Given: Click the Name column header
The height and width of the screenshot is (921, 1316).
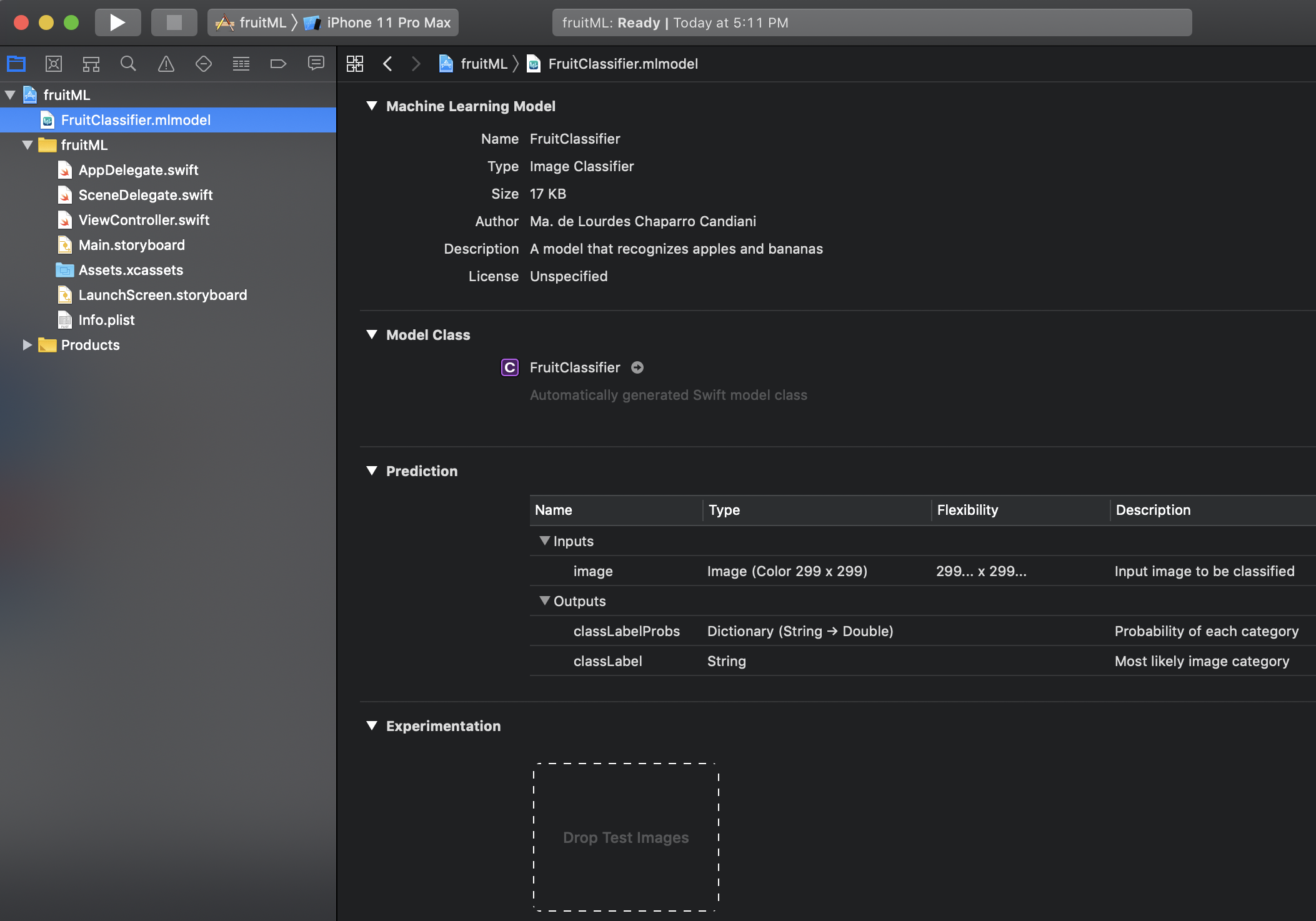Looking at the screenshot, I should (x=616, y=510).
